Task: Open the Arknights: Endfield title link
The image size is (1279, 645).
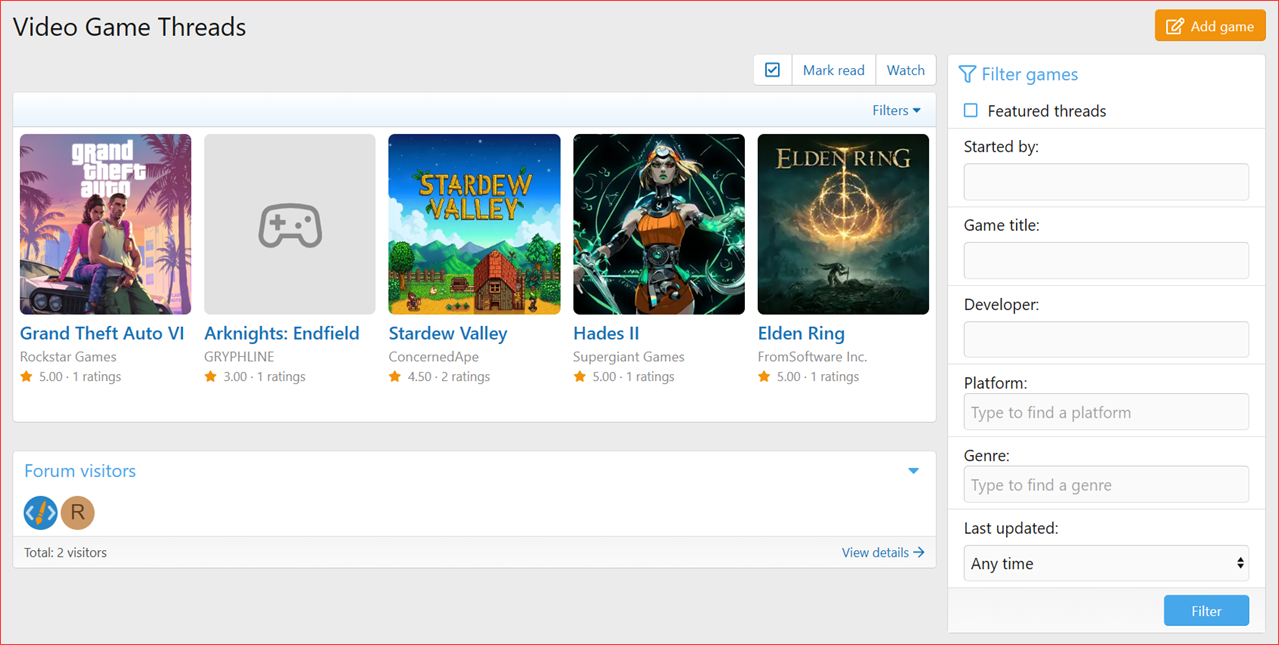Action: (282, 333)
